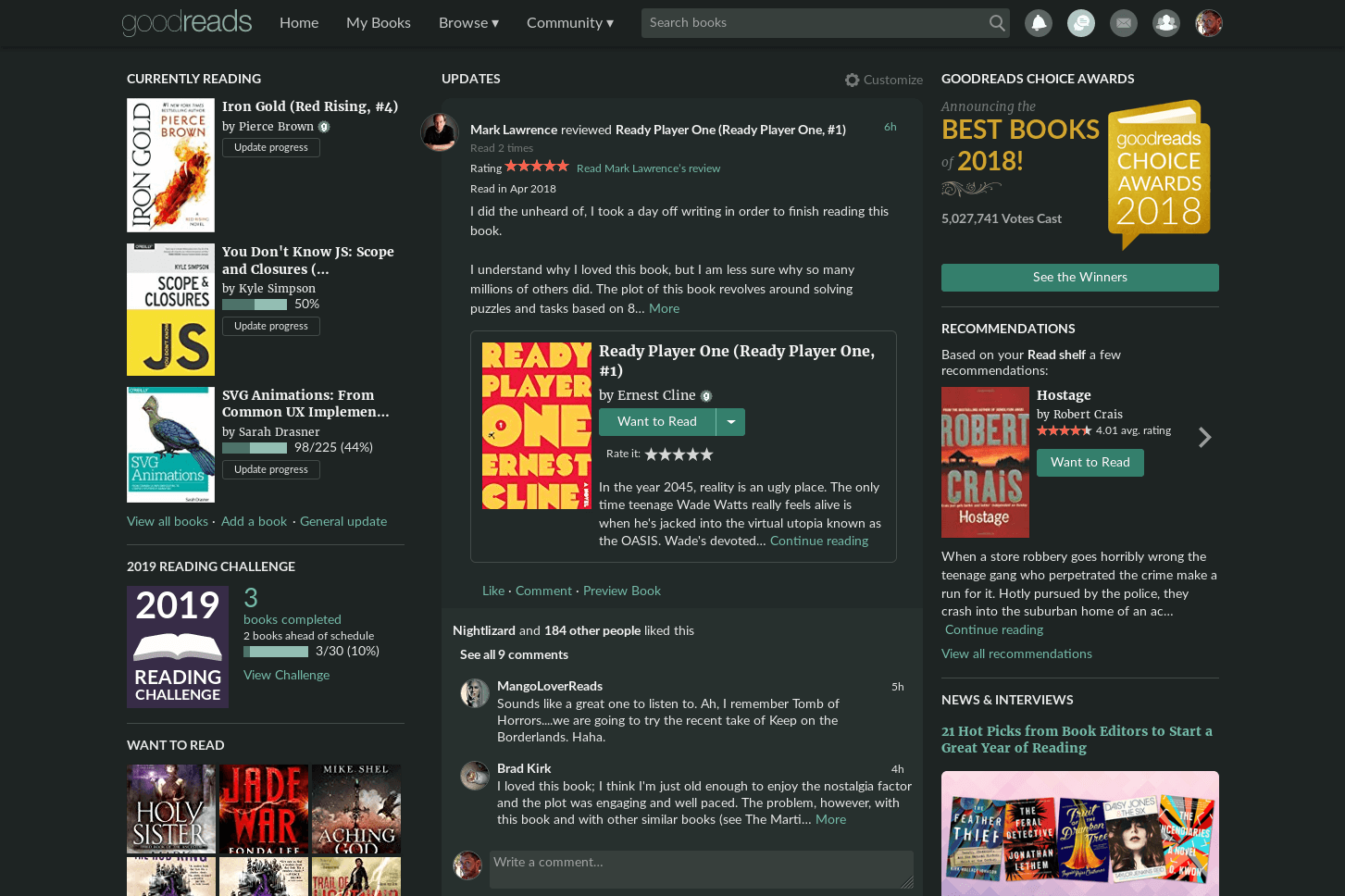This screenshot has width=1345, height=896.
Task: Click the Preview Book link
Action: tap(622, 591)
